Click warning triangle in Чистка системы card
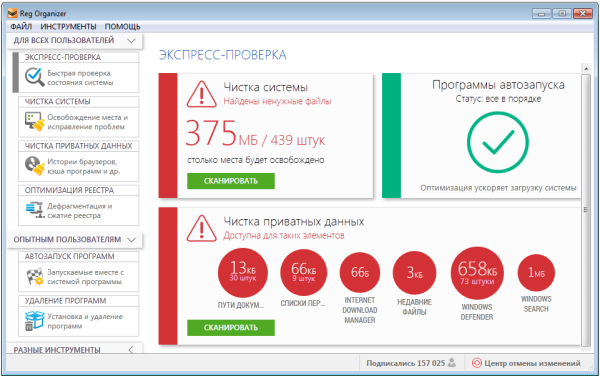Image resolution: width=600 pixels, height=379 pixels. [202, 94]
